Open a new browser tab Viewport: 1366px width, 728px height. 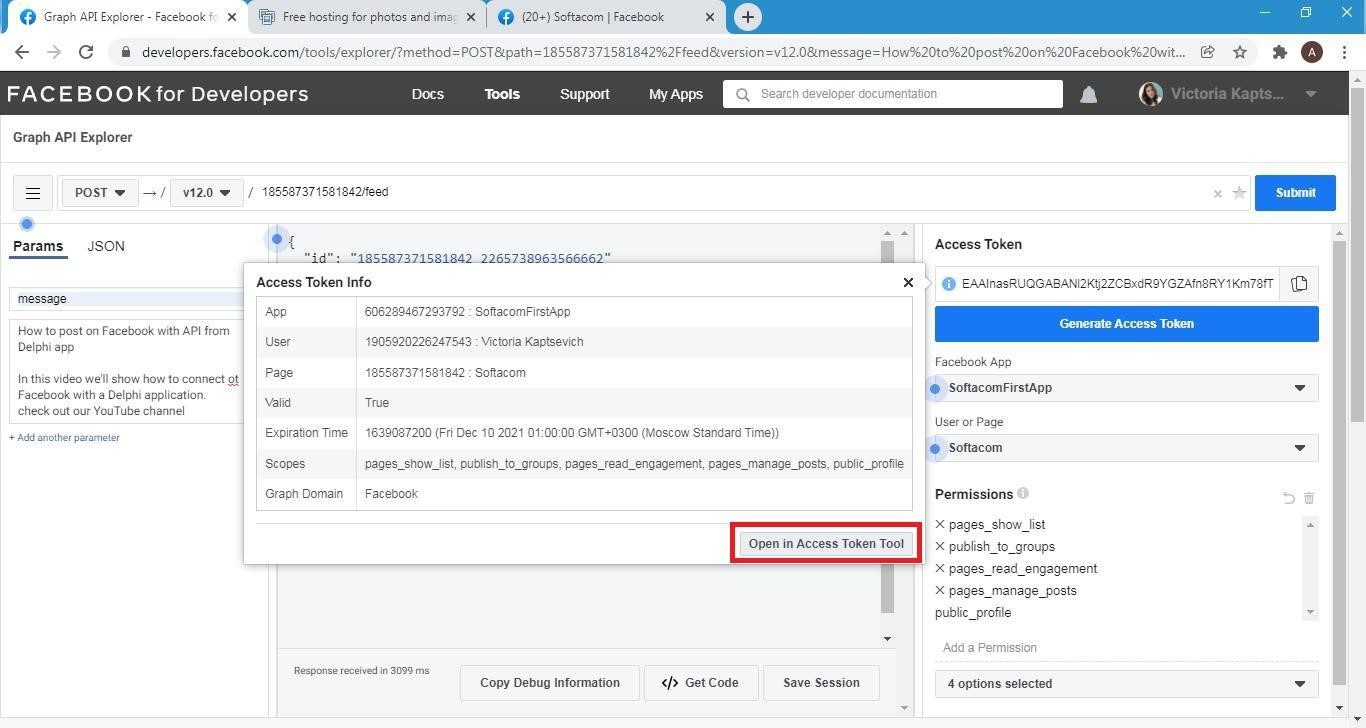(747, 17)
